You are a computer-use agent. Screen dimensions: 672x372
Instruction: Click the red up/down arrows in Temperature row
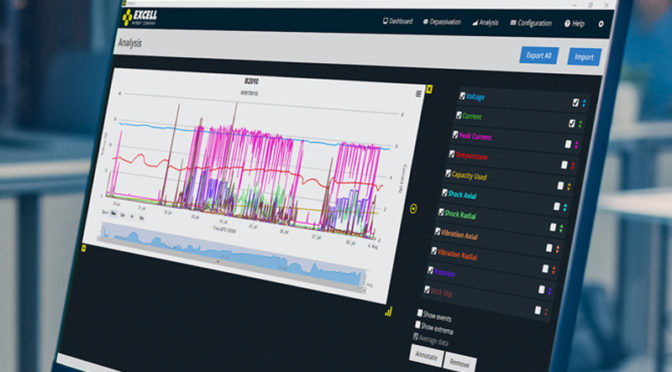573,166
